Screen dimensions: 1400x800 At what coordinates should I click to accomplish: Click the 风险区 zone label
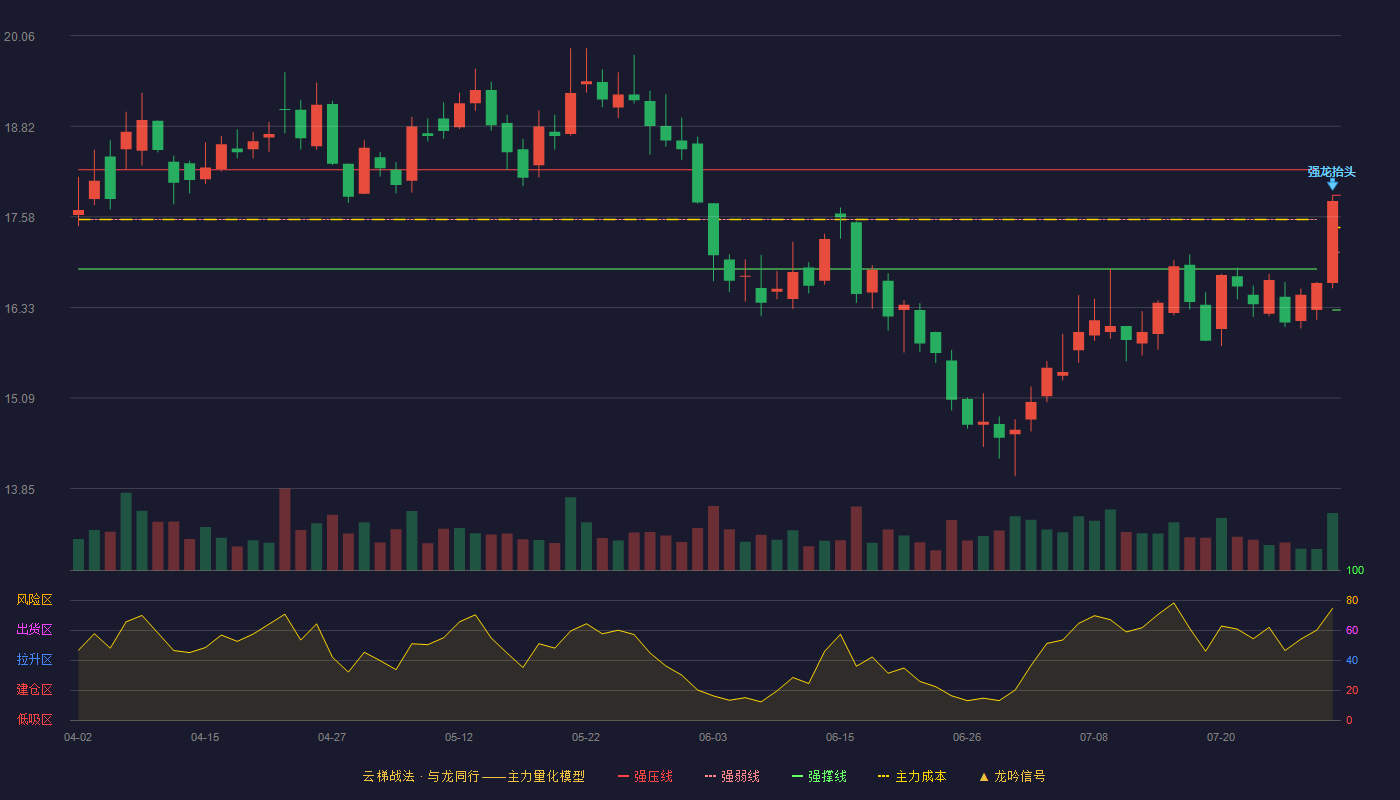[x=34, y=600]
